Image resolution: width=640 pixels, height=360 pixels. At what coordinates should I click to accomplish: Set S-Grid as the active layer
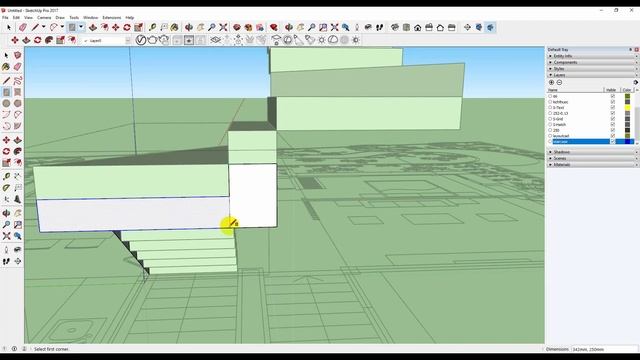[x=550, y=119]
